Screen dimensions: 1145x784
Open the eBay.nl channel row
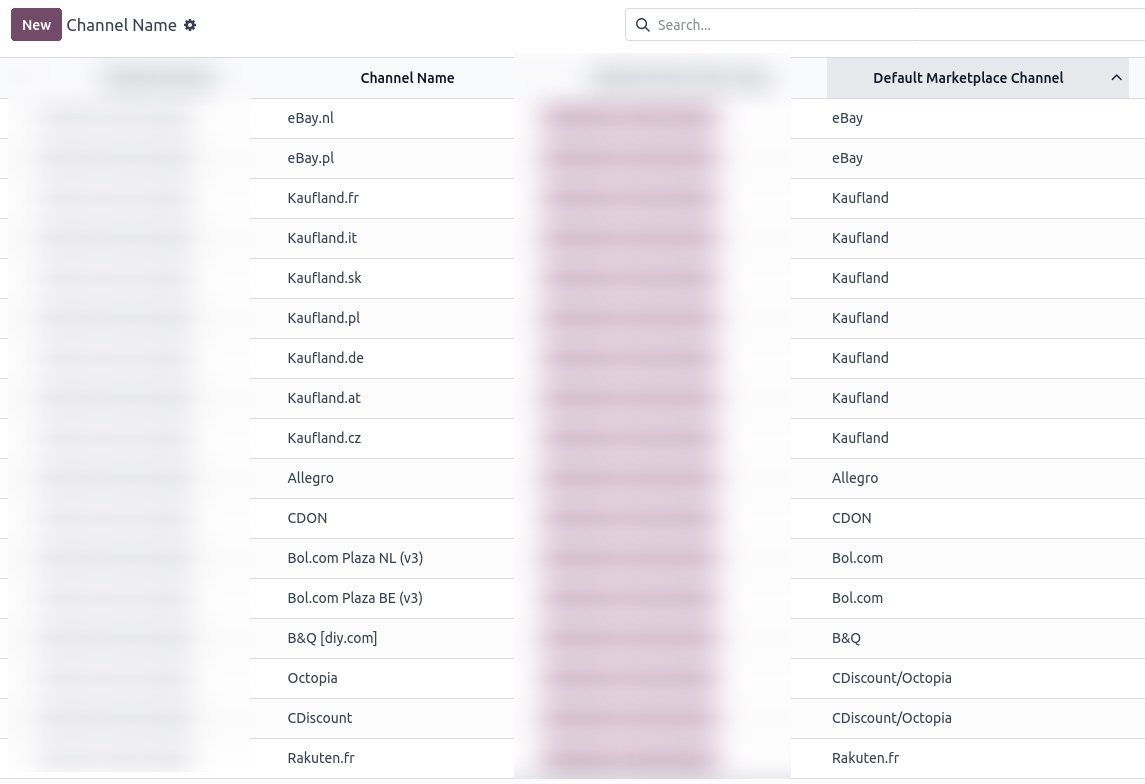tap(310, 118)
